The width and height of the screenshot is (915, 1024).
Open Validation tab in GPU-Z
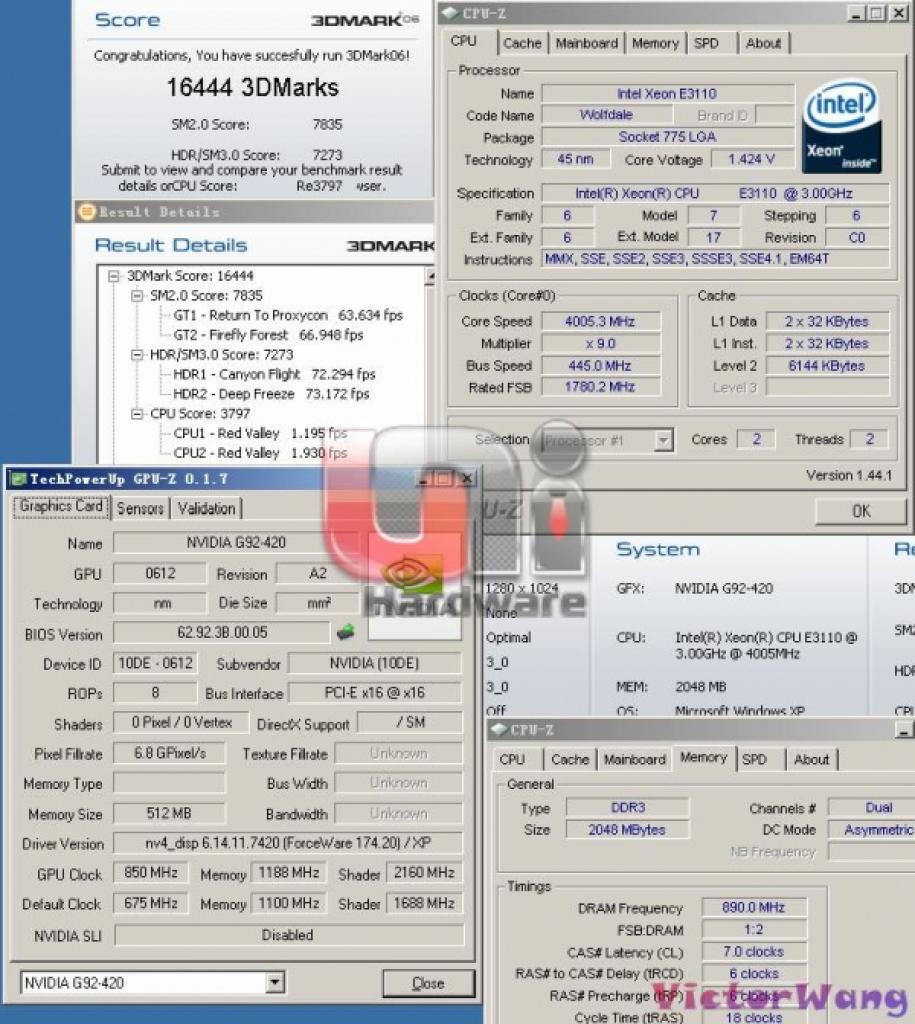point(206,508)
